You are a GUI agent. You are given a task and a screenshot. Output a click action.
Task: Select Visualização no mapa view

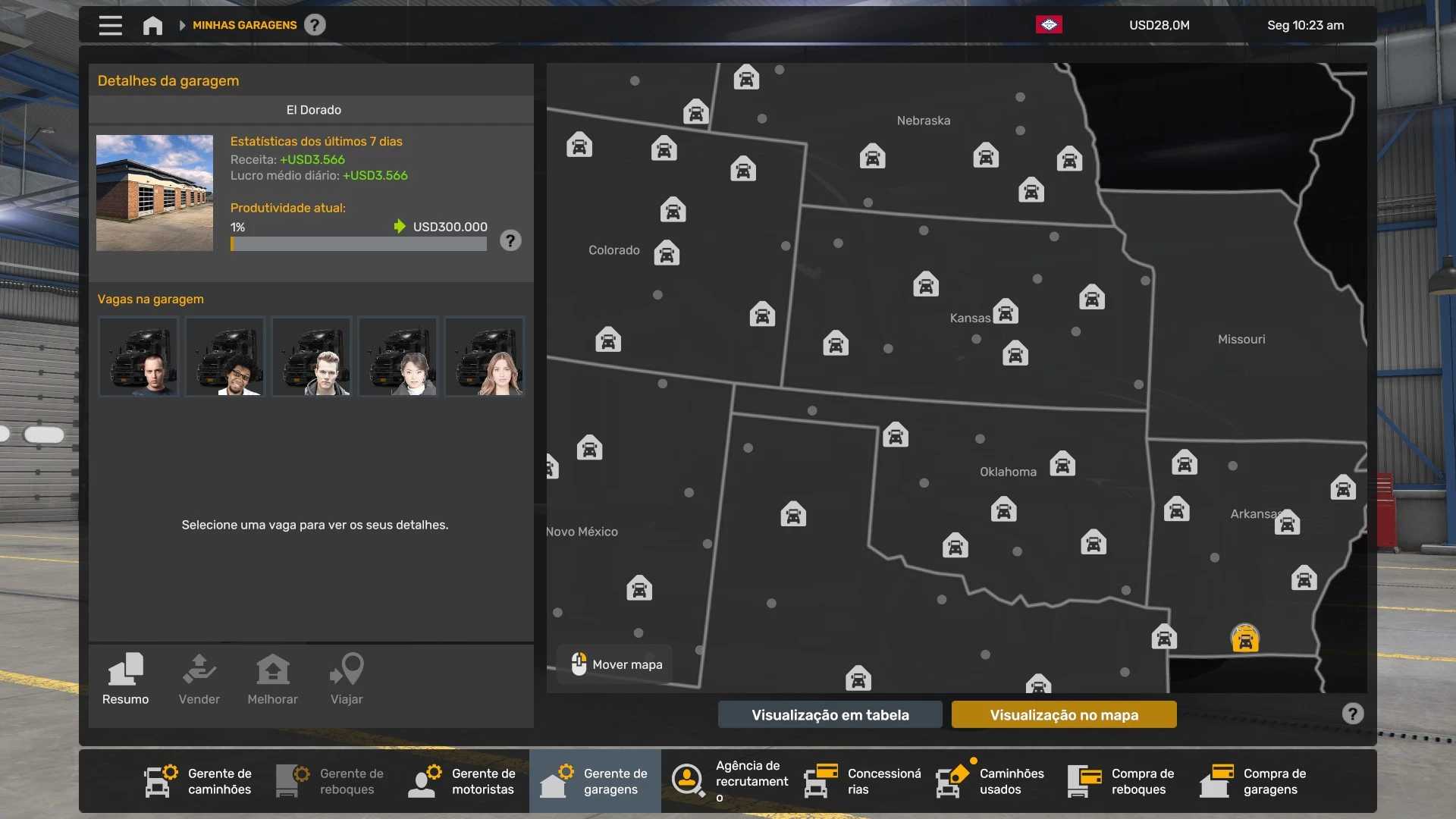click(x=1063, y=714)
